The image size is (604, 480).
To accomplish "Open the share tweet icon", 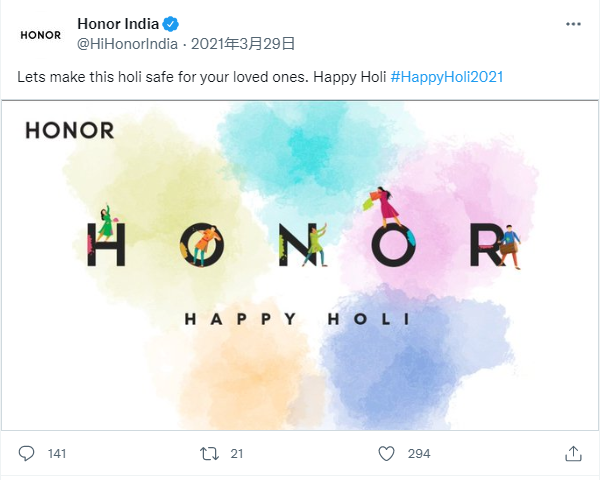I will point(573,454).
